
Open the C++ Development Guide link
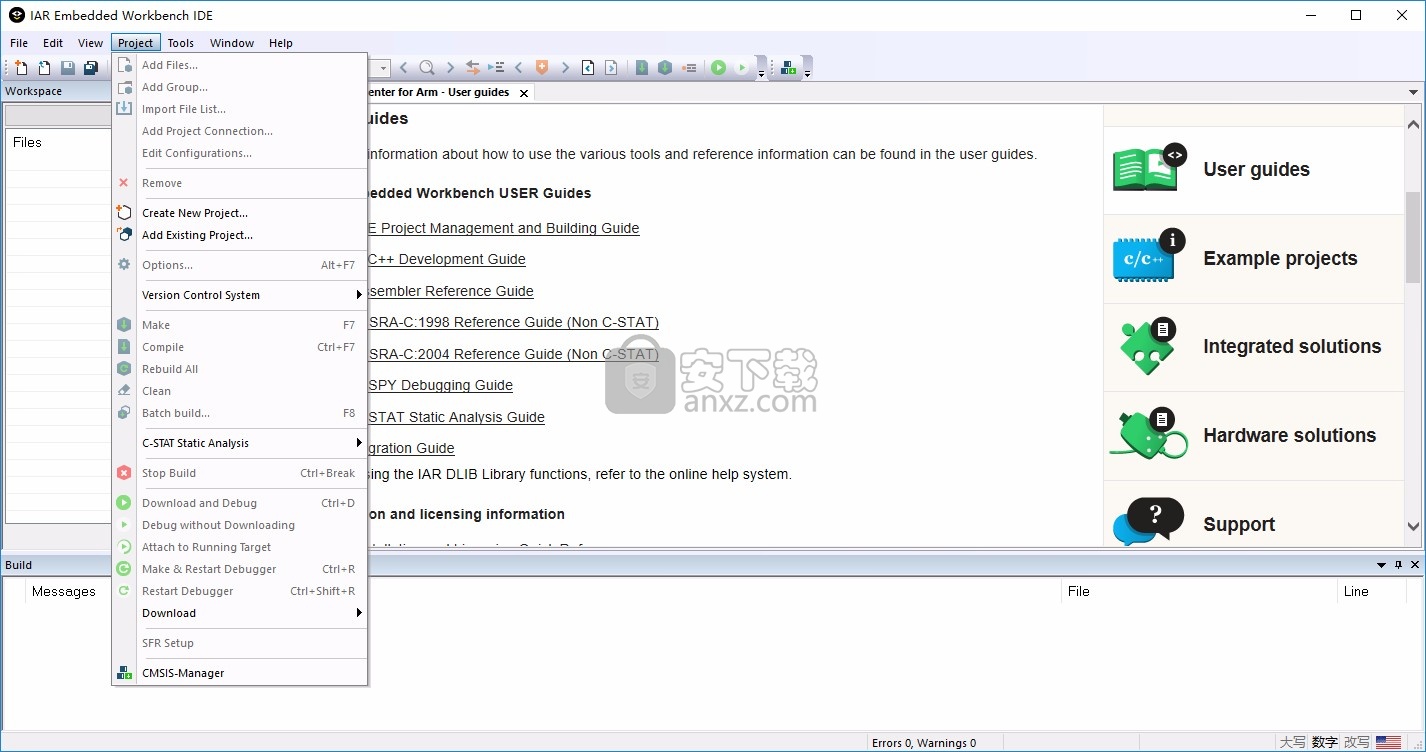coord(447,259)
